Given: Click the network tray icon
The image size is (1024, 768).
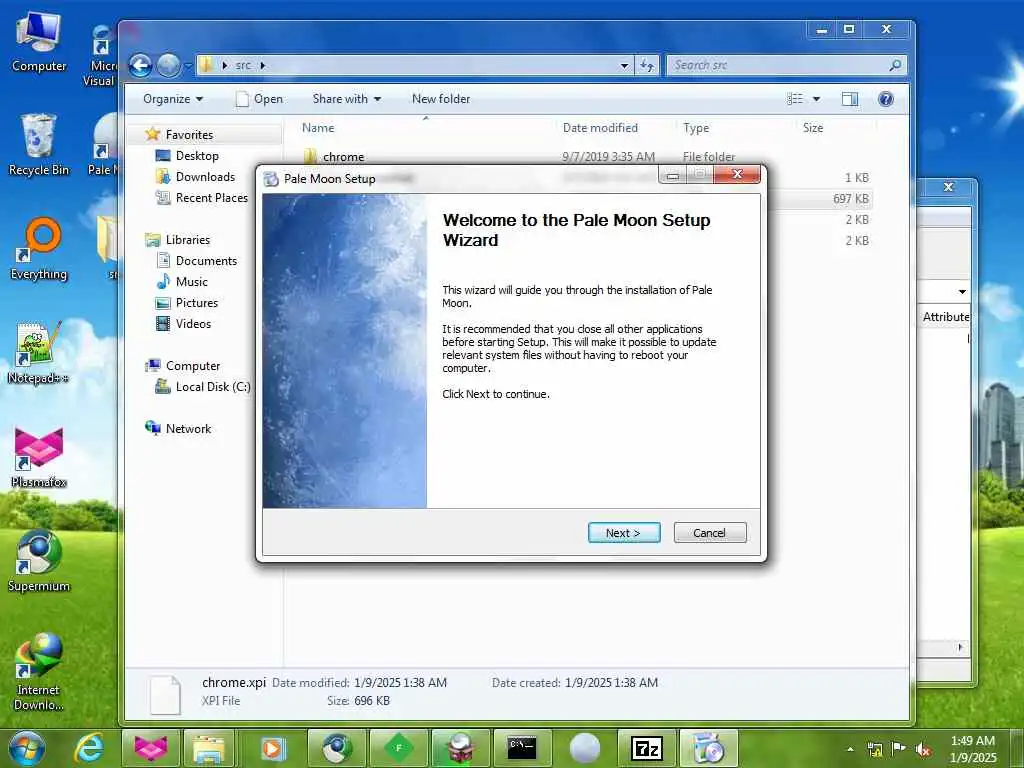Looking at the screenshot, I should tap(874, 749).
